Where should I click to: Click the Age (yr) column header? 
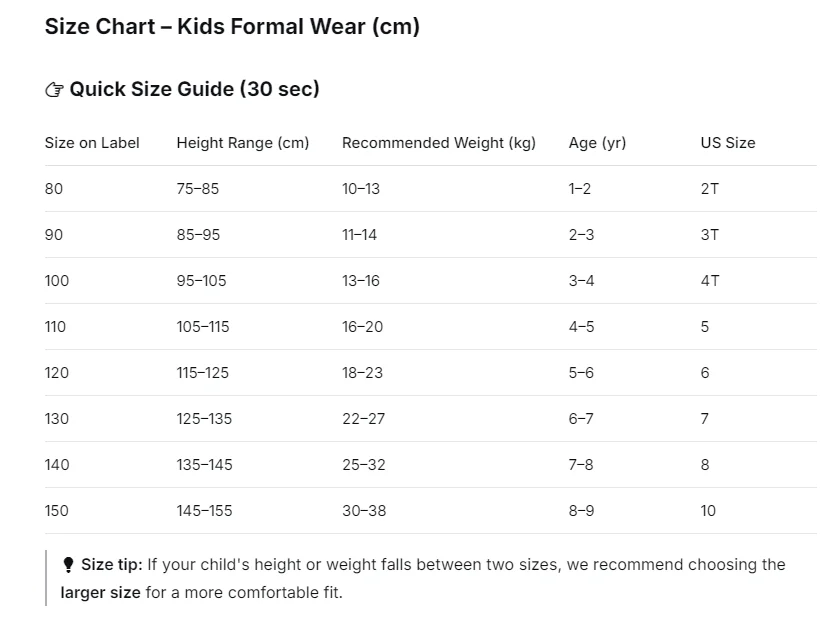(597, 143)
